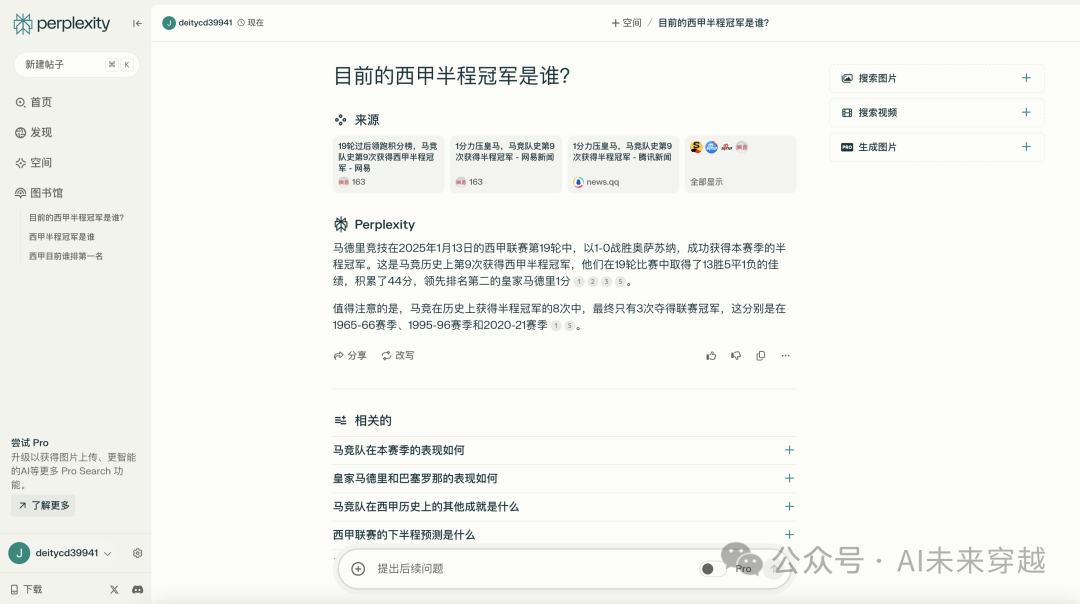The width and height of the screenshot is (1080, 604).
Task: Open the more options ellipsis menu
Action: pos(785,355)
